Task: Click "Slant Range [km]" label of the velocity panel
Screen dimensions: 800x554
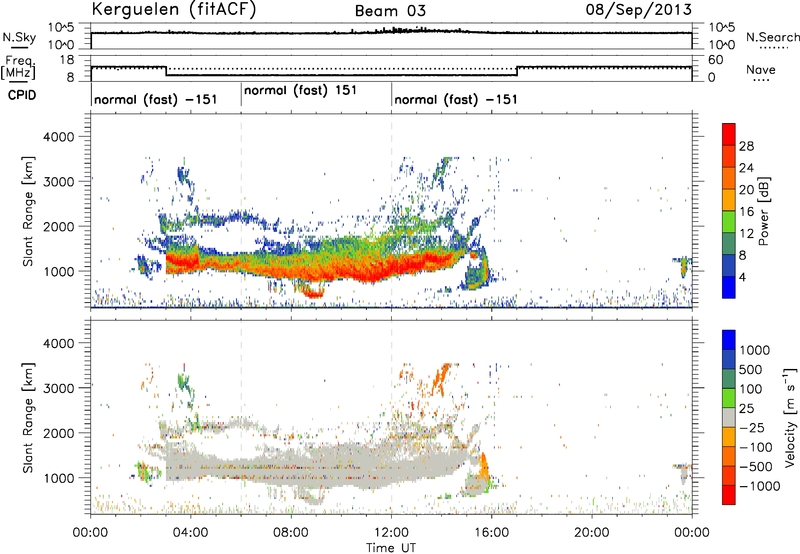Action: [28, 417]
